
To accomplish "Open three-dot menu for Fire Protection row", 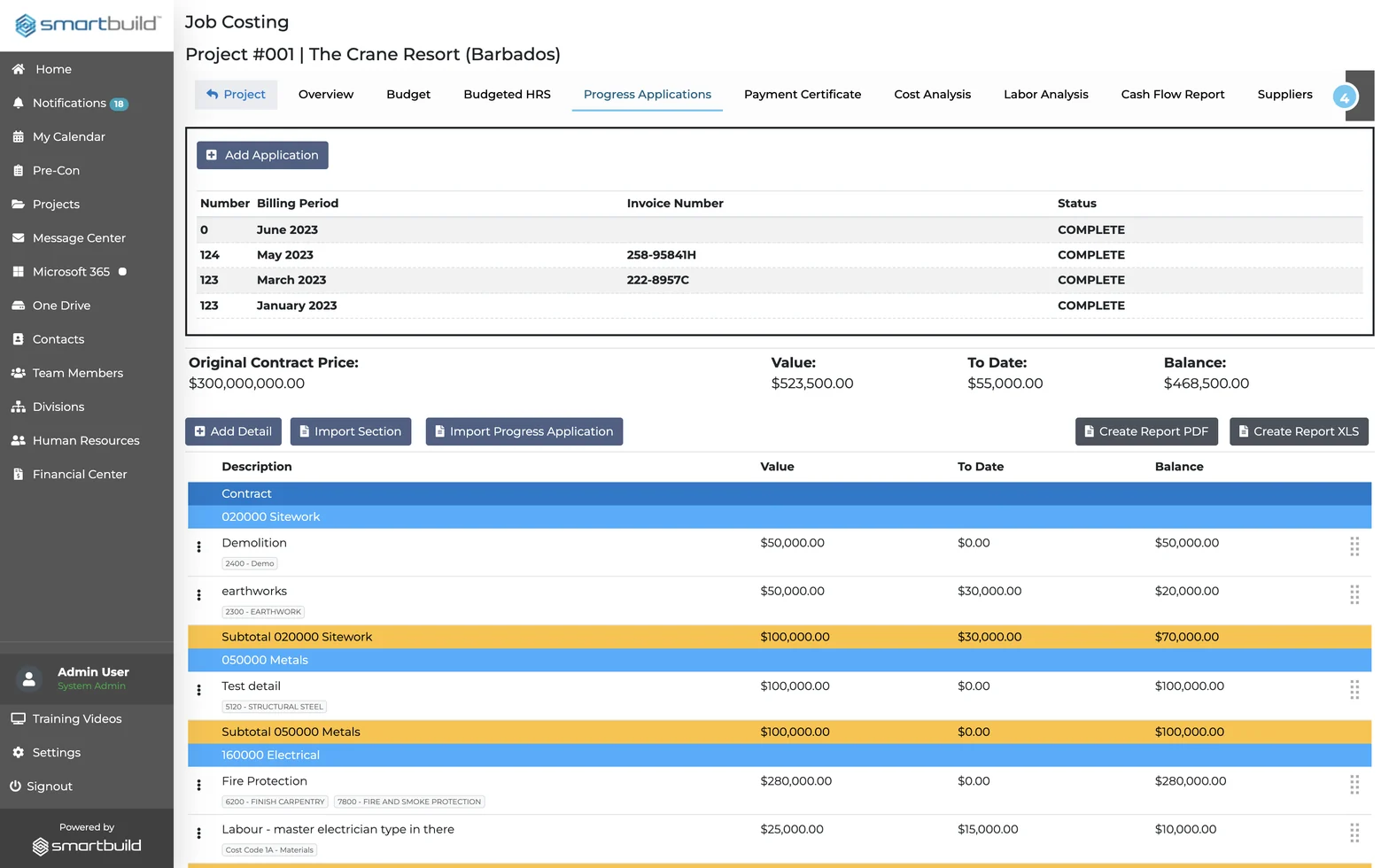I will pyautogui.click(x=198, y=785).
